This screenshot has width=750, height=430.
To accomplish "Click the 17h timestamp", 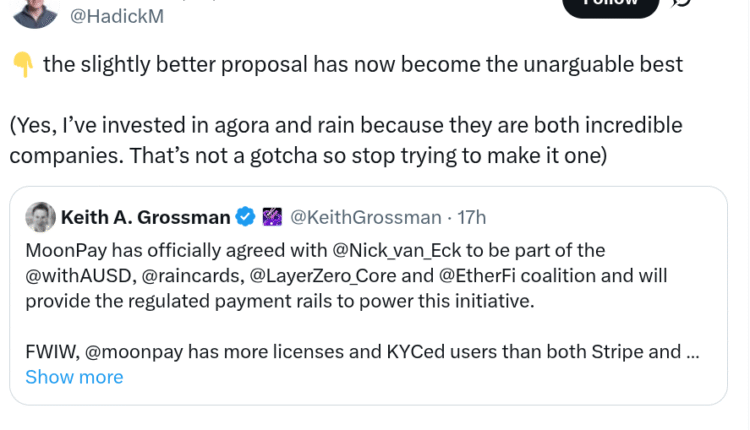I will [x=472, y=217].
